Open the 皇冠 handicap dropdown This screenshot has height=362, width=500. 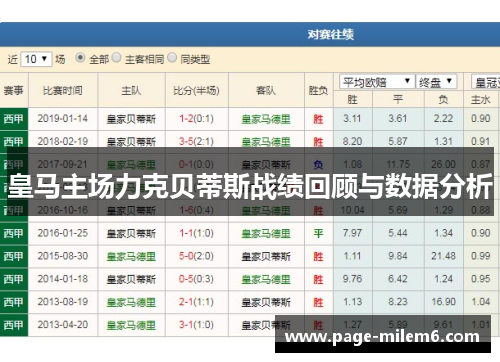pyautogui.click(x=486, y=82)
